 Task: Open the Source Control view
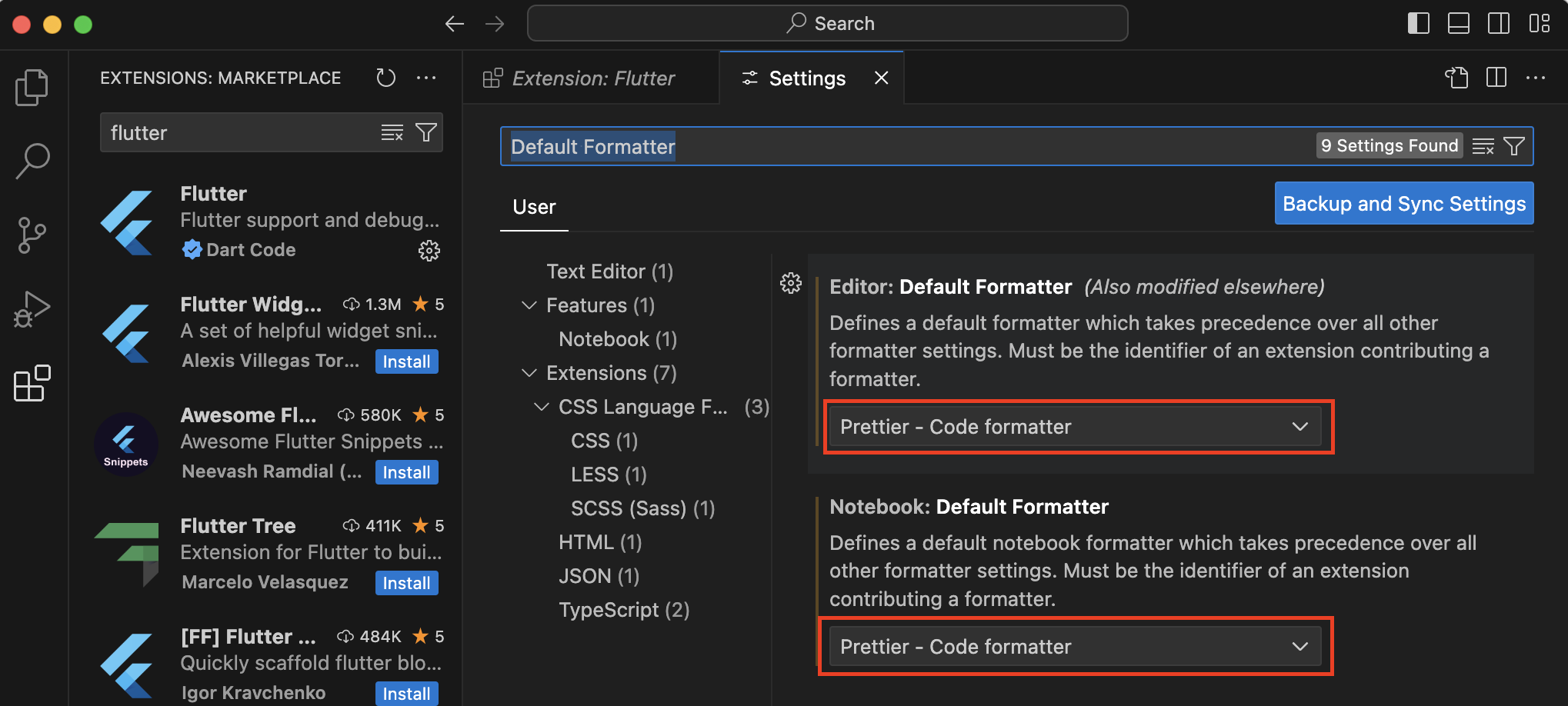(32, 235)
